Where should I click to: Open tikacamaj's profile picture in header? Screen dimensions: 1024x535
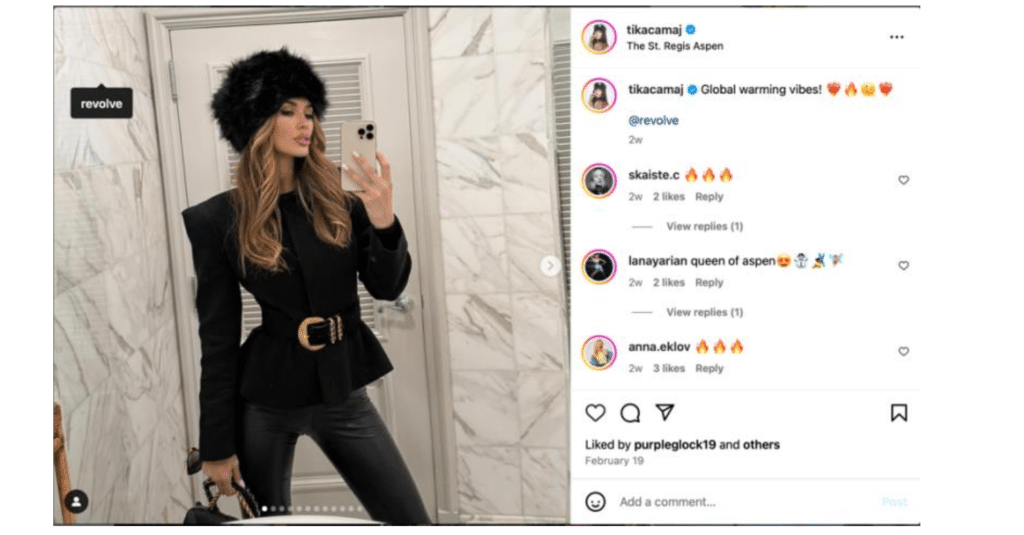pyautogui.click(x=599, y=37)
